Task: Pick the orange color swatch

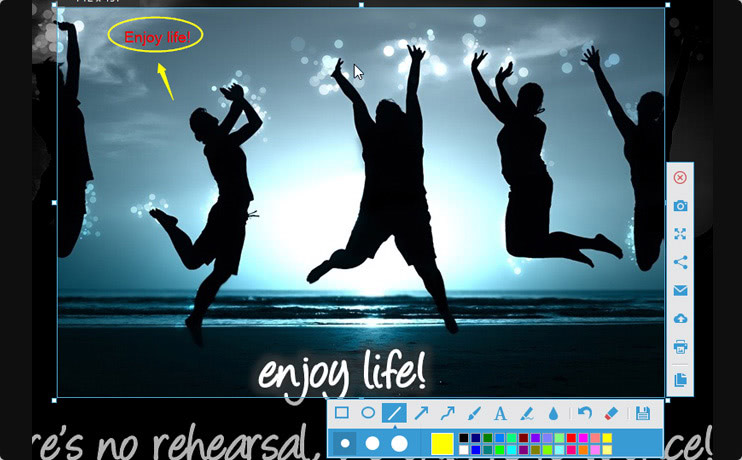Action: click(x=583, y=450)
